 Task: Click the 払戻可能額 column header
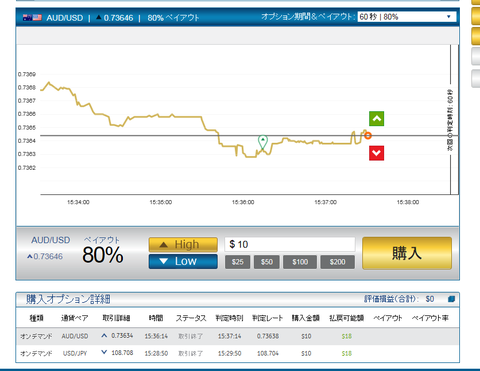pos(346,318)
